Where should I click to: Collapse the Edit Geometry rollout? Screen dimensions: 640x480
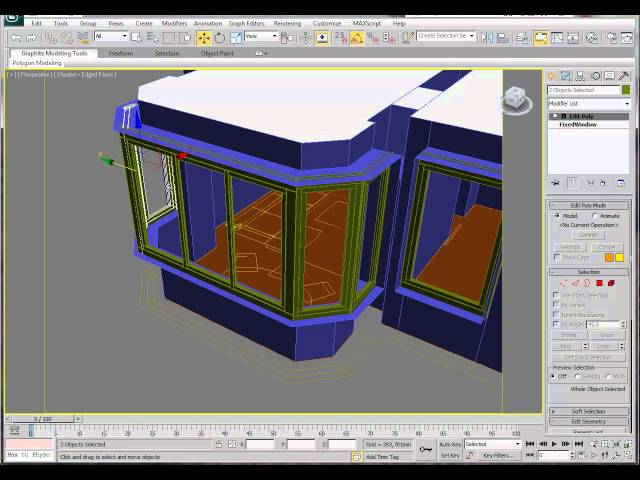pyautogui.click(x=589, y=422)
